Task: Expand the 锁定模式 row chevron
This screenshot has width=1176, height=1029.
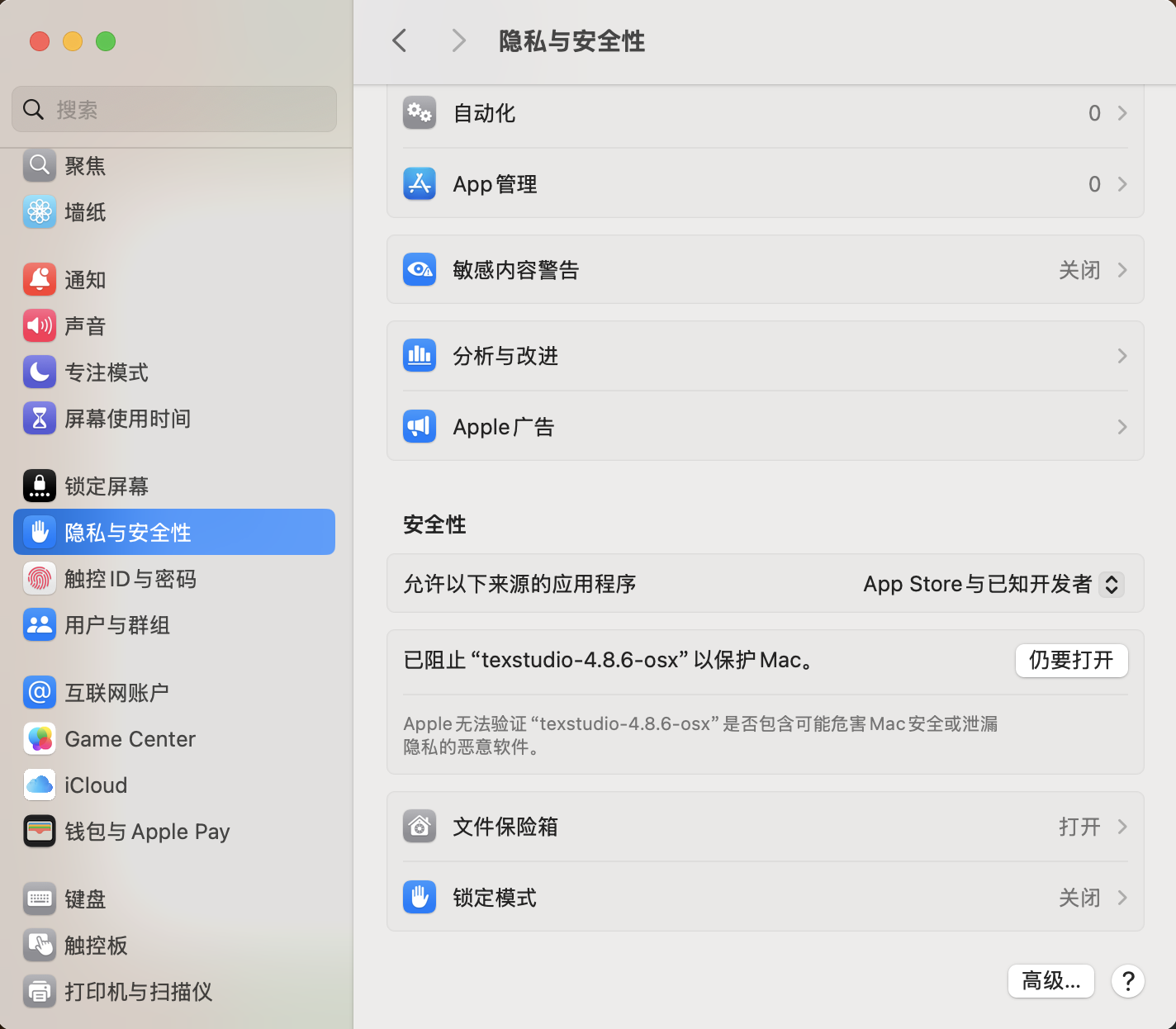Action: 1122,898
